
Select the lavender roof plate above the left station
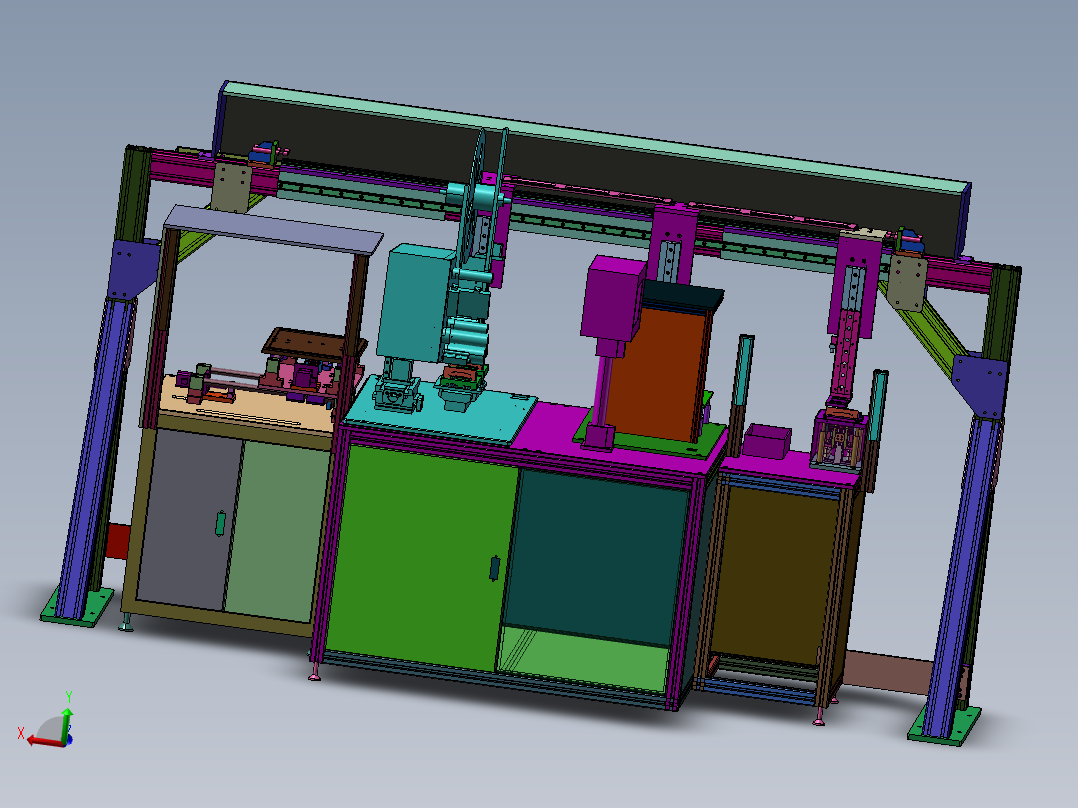pos(273,228)
